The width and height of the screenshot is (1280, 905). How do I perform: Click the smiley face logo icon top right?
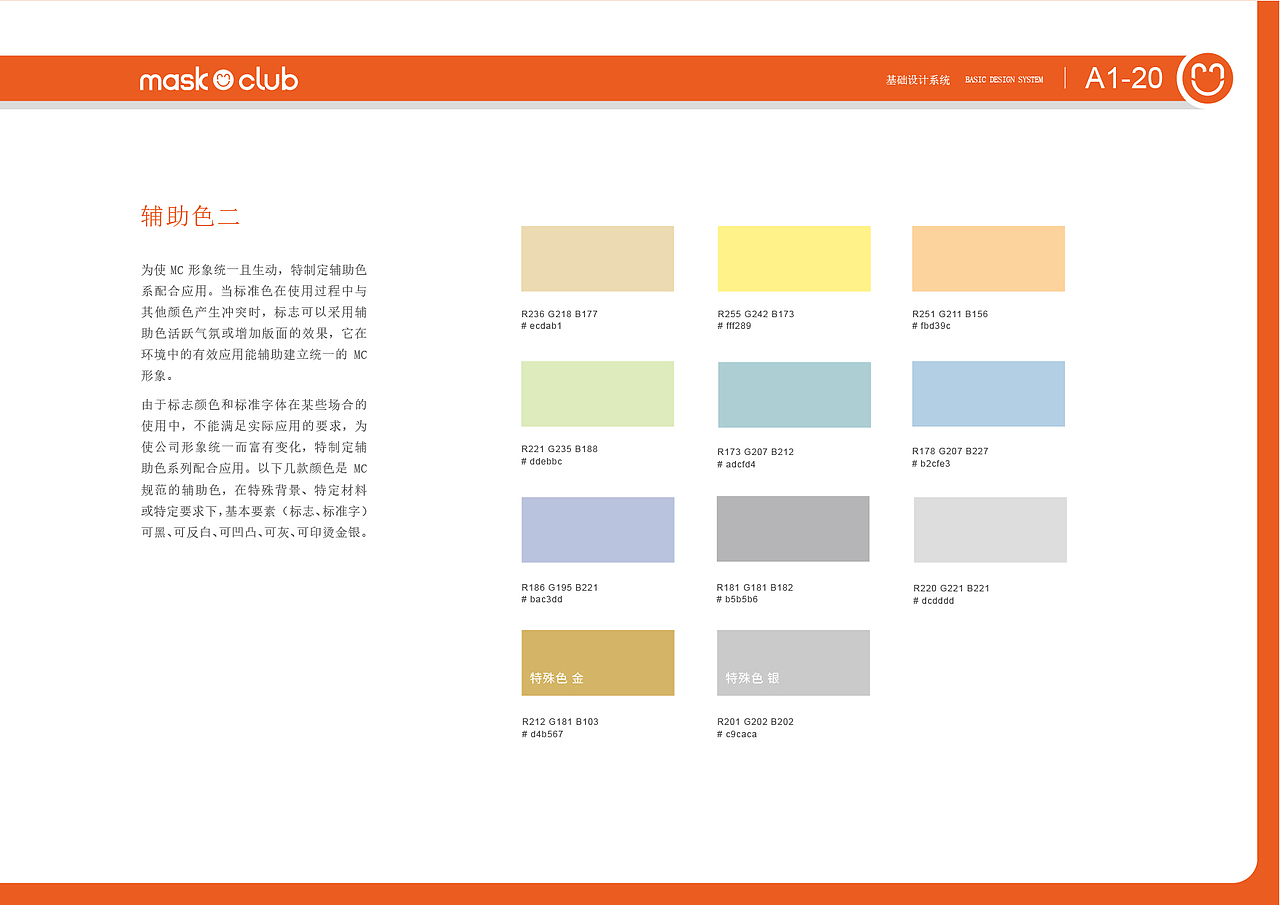point(1206,78)
